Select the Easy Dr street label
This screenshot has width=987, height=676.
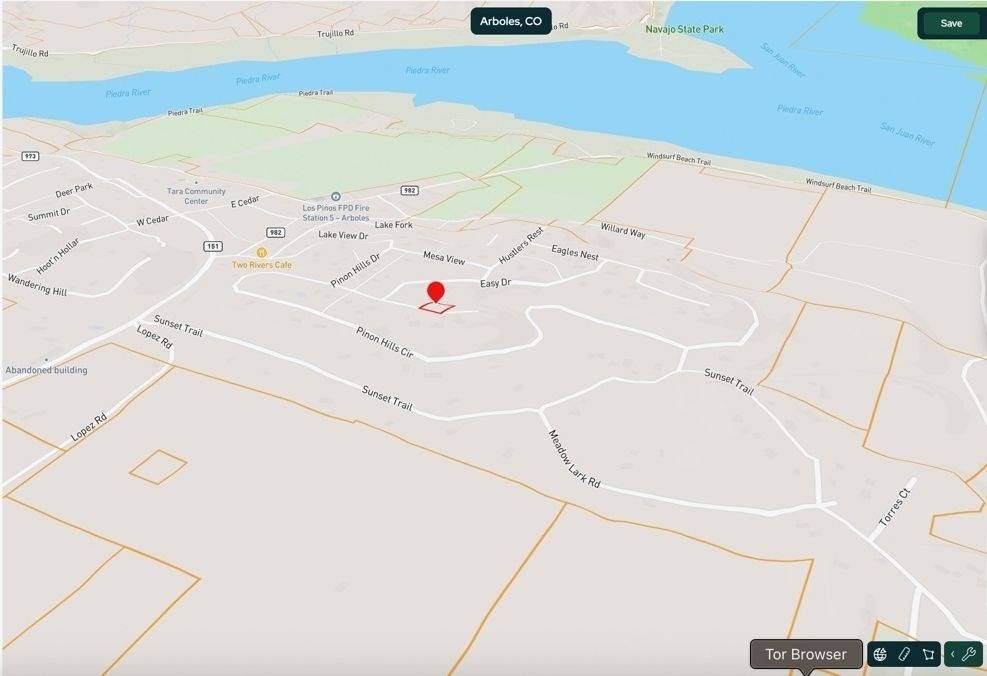pyautogui.click(x=495, y=283)
